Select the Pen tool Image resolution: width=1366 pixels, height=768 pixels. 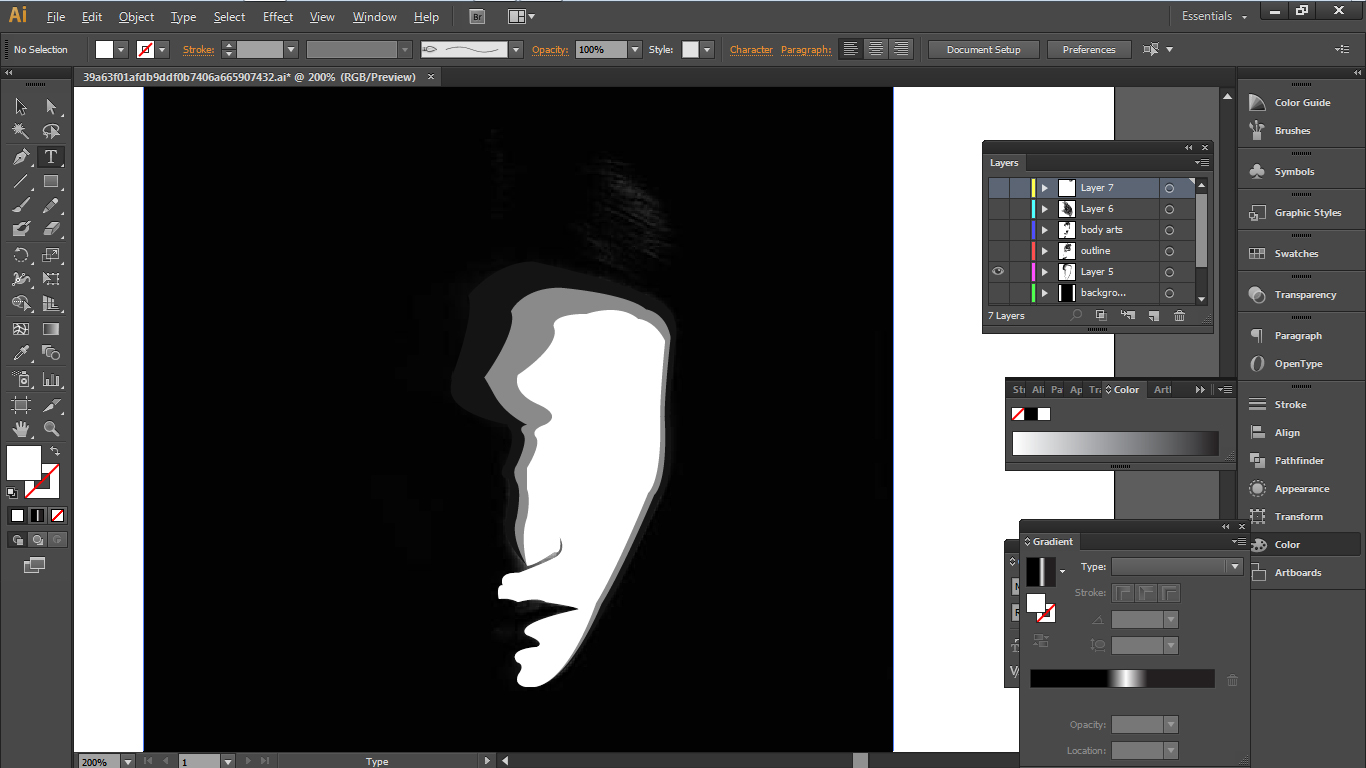(21, 157)
